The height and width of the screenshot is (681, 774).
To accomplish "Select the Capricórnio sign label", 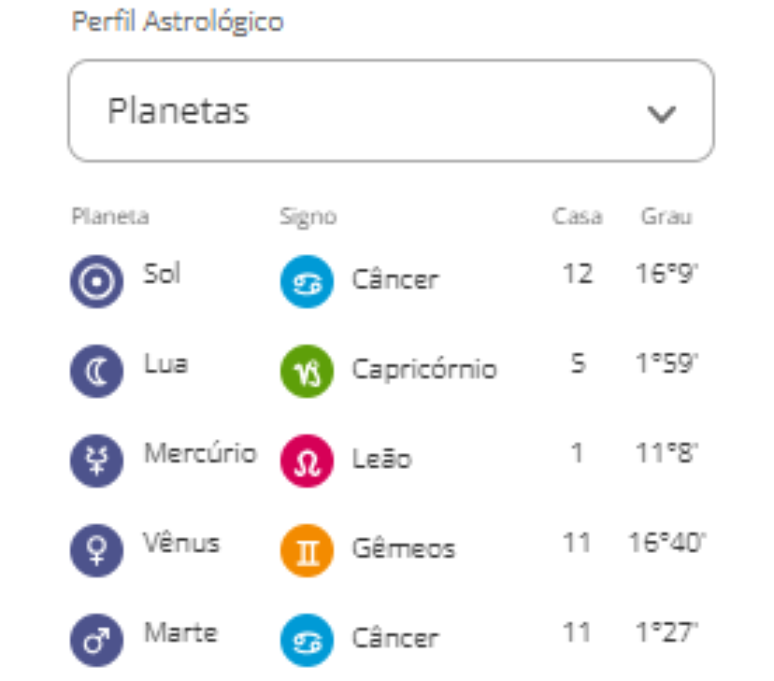I will (424, 370).
